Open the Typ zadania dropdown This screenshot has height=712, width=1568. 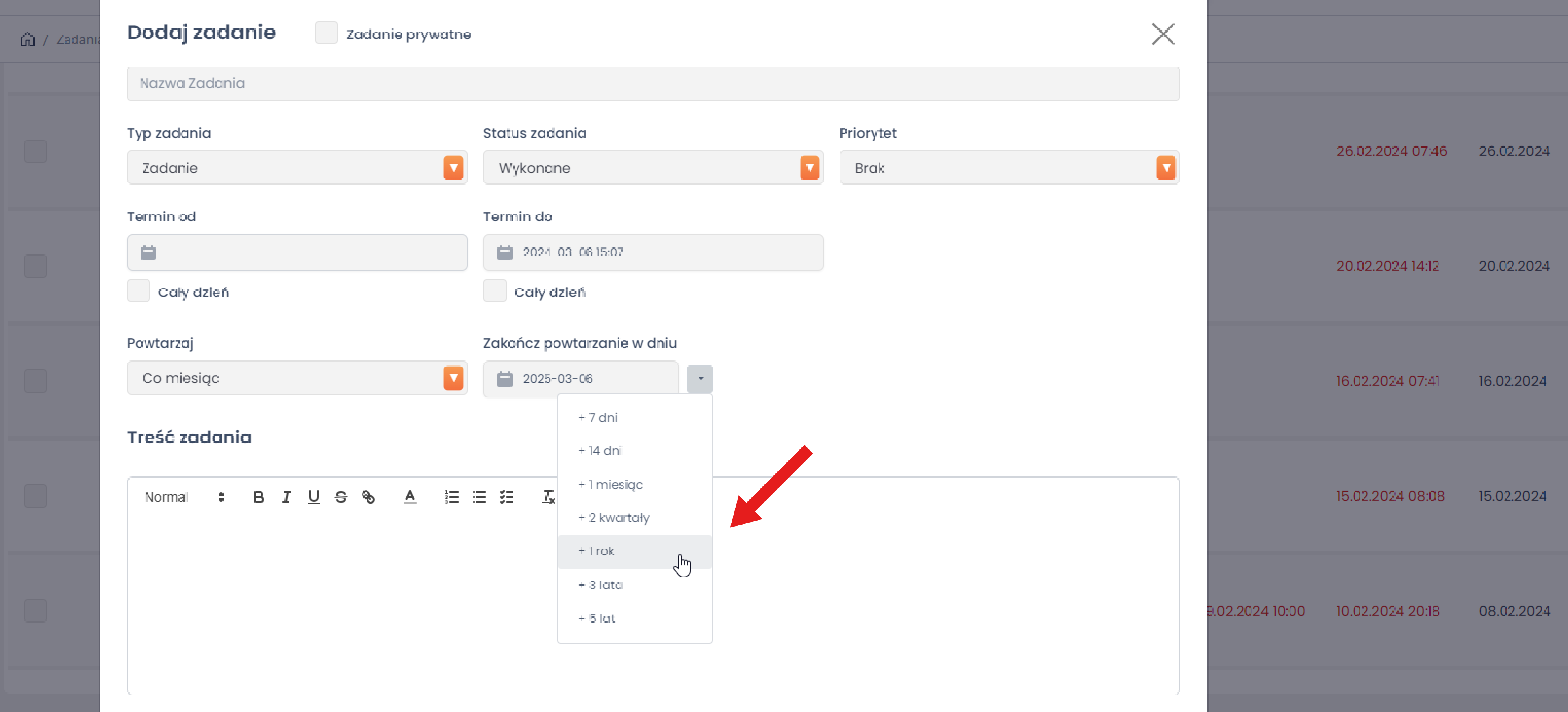(296, 168)
